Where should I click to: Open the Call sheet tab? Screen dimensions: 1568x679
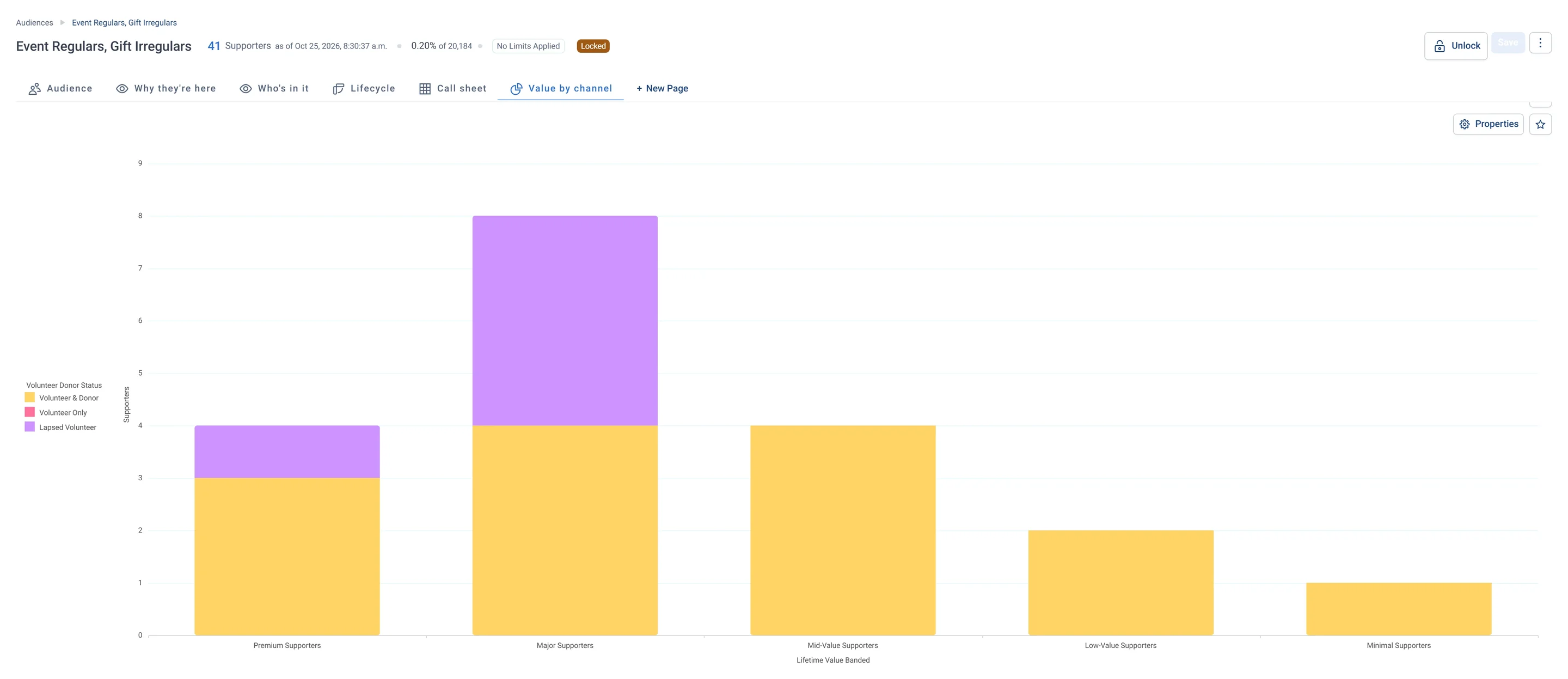tap(452, 88)
